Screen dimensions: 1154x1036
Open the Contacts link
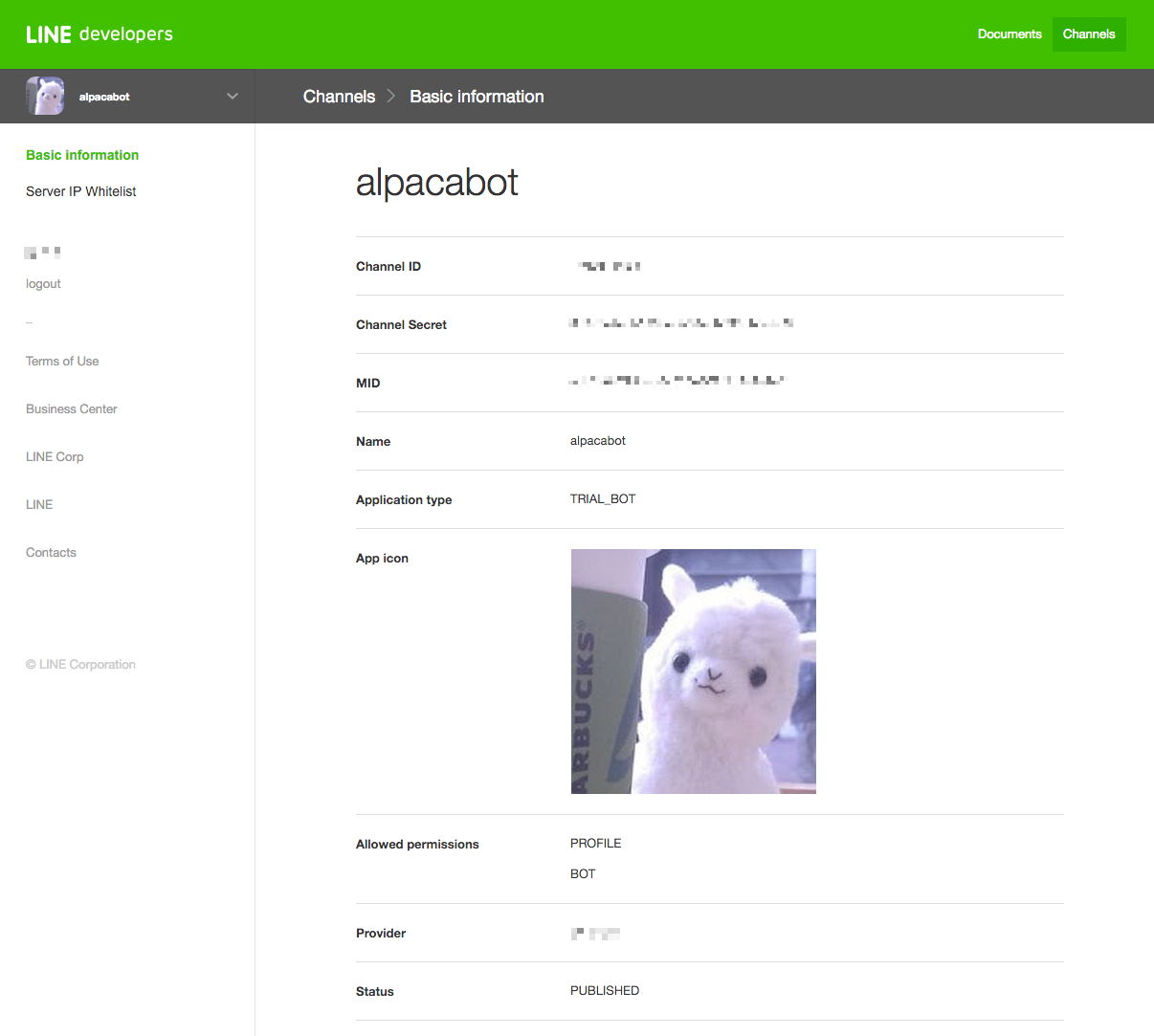pos(51,553)
